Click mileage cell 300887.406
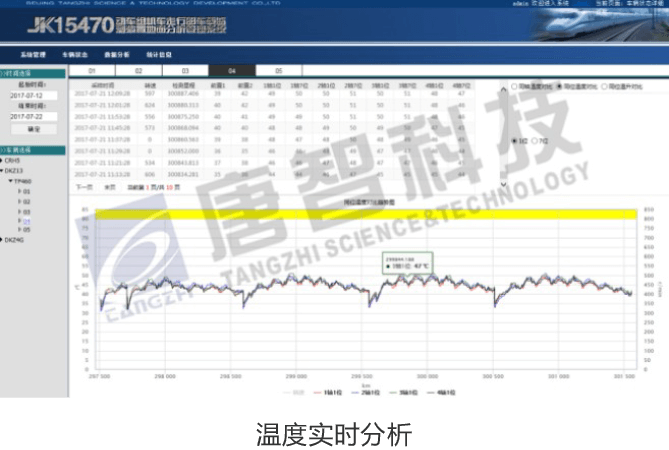This screenshot has height=450, width=669. [x=183, y=93]
